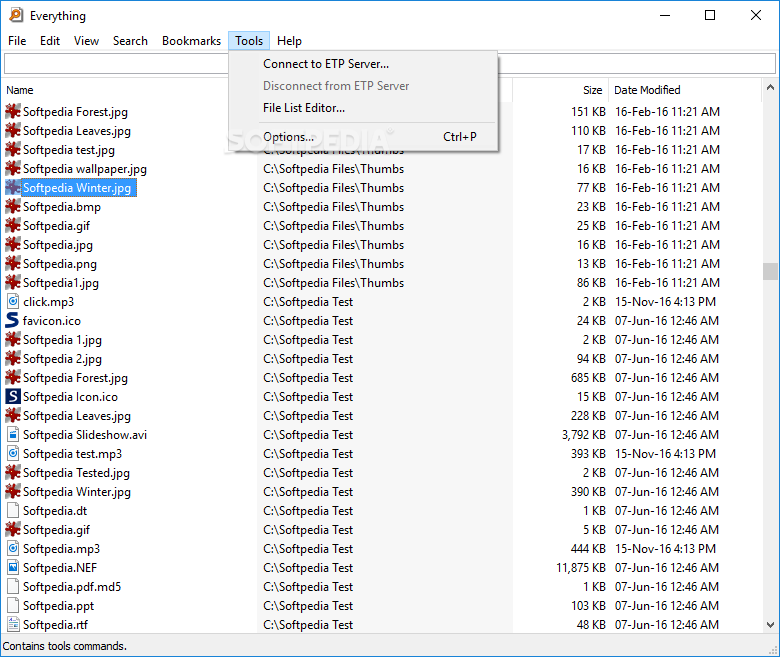This screenshot has height=657, width=780.
Task: Select the favicon.ico file name
Action: click(x=52, y=320)
